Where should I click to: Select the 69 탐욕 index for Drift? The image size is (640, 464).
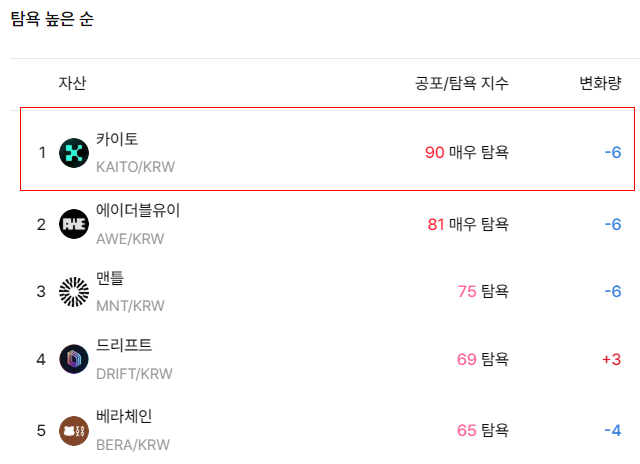point(483,360)
